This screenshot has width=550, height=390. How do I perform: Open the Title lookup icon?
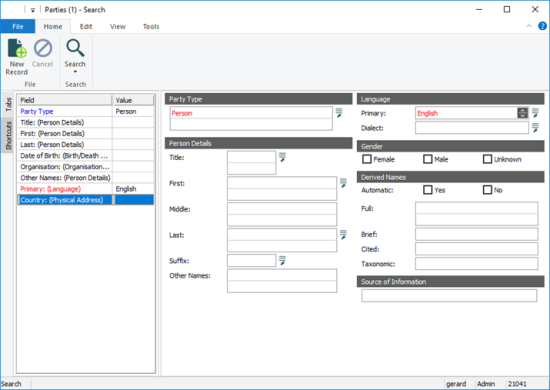[282, 157]
